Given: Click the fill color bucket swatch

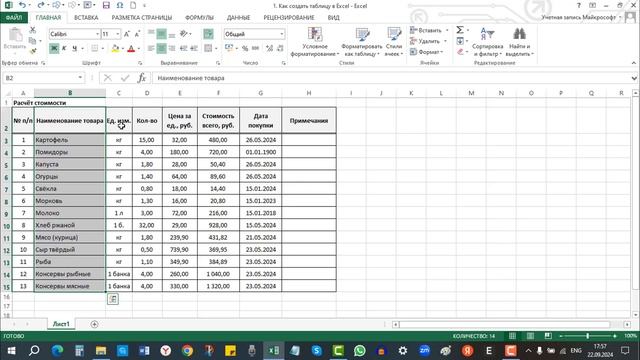Looking at the screenshot, I should pos(115,49).
